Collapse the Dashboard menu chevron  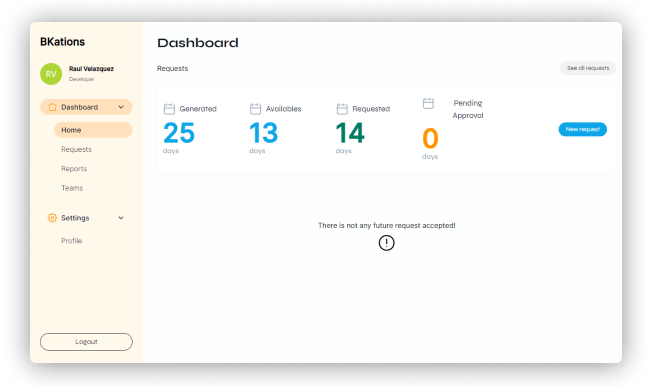(121, 107)
